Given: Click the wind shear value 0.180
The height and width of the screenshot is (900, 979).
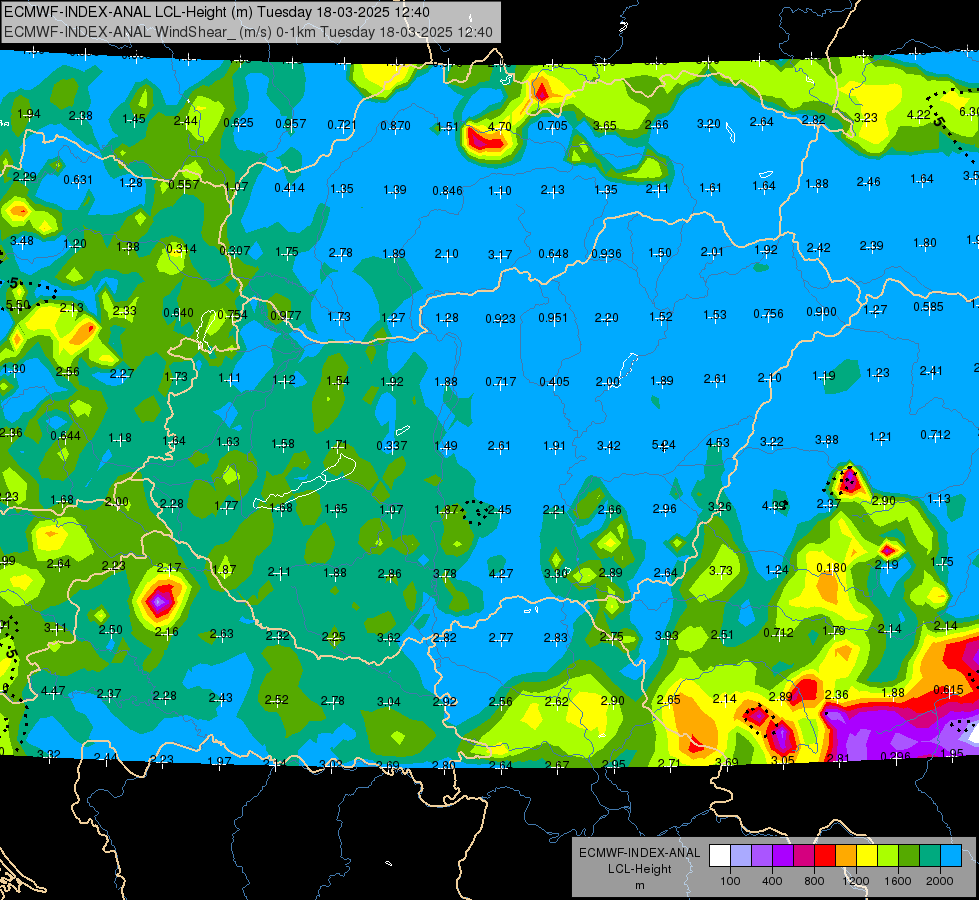Looking at the screenshot, I should pos(832,568).
